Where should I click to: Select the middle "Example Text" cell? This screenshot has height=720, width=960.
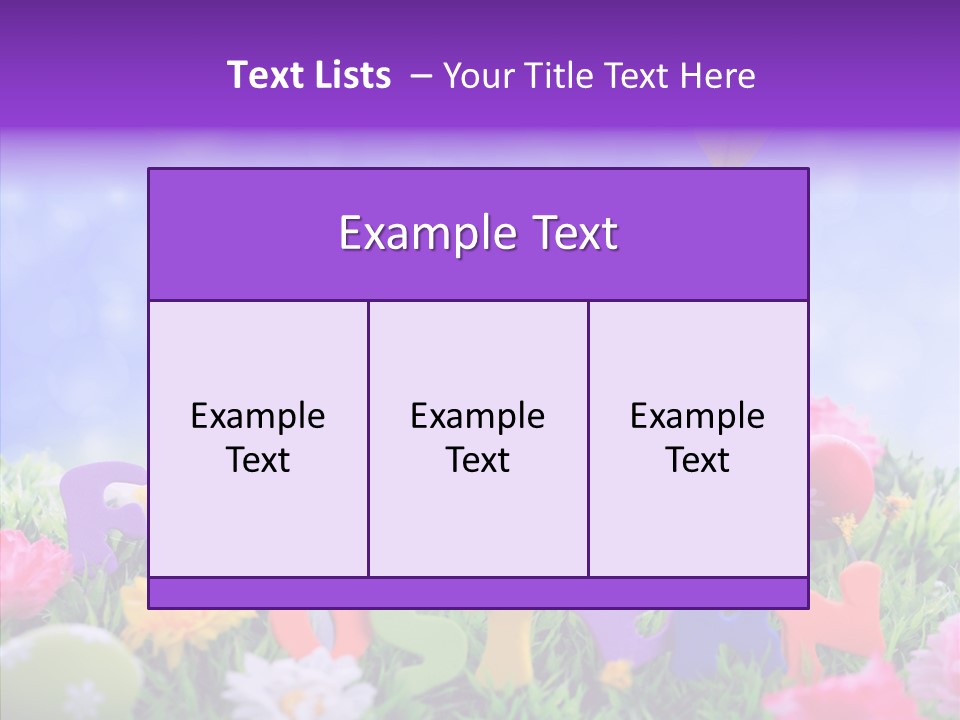[x=478, y=438]
